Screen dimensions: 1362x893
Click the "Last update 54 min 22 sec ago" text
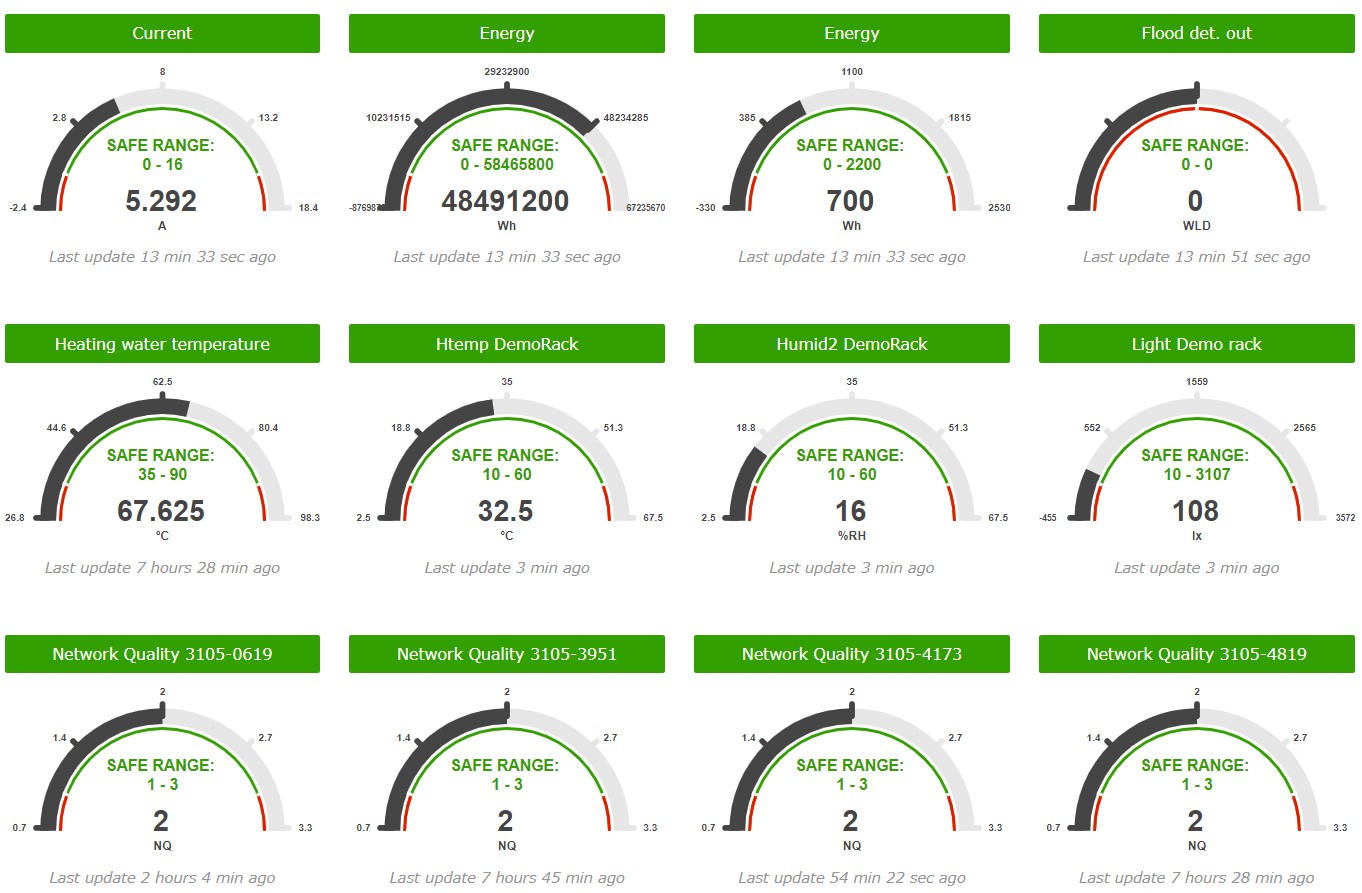851,878
